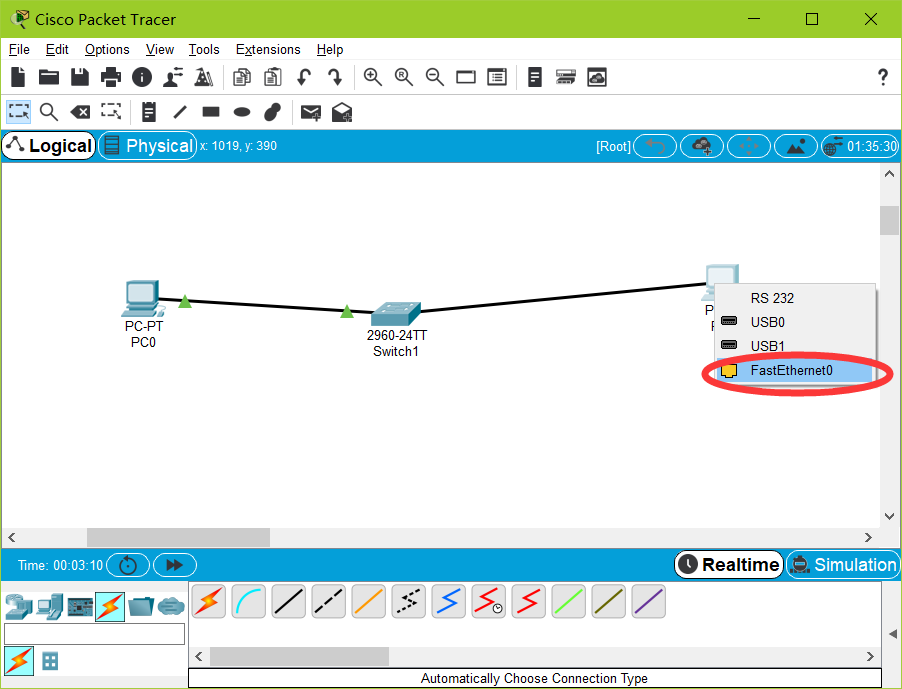This screenshot has width=902, height=689.
Task: Go back a level with the back arrow
Action: [x=655, y=146]
